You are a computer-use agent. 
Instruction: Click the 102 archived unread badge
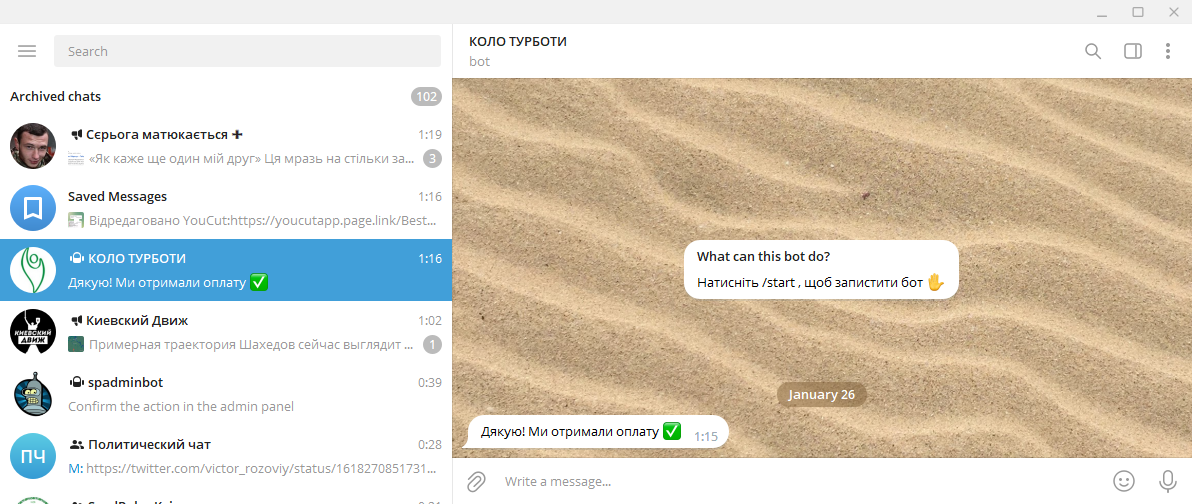(x=426, y=97)
